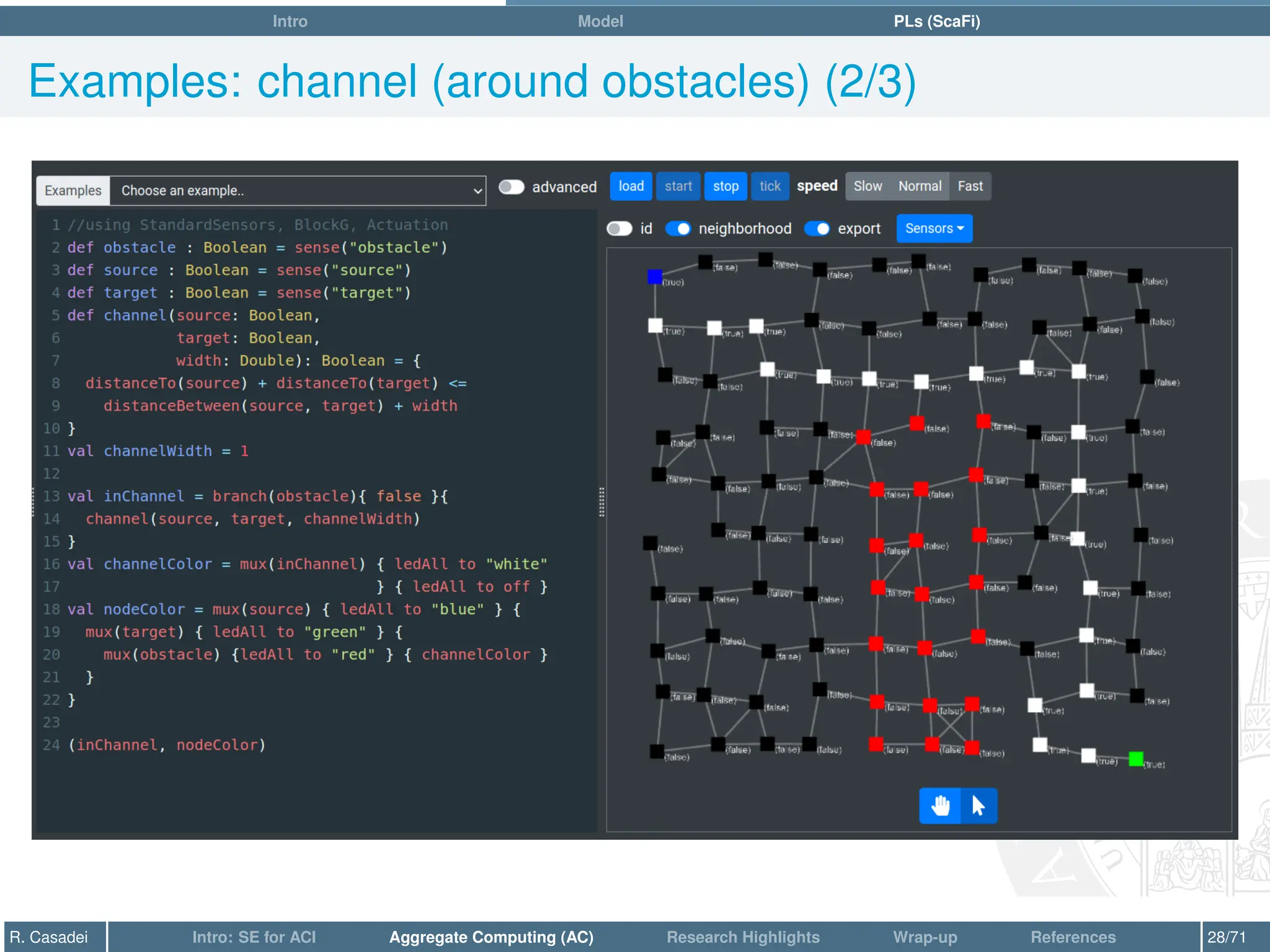Screen dimensions: 1270x952
Task: Disable the neighborhood toggle
Action: (678, 229)
